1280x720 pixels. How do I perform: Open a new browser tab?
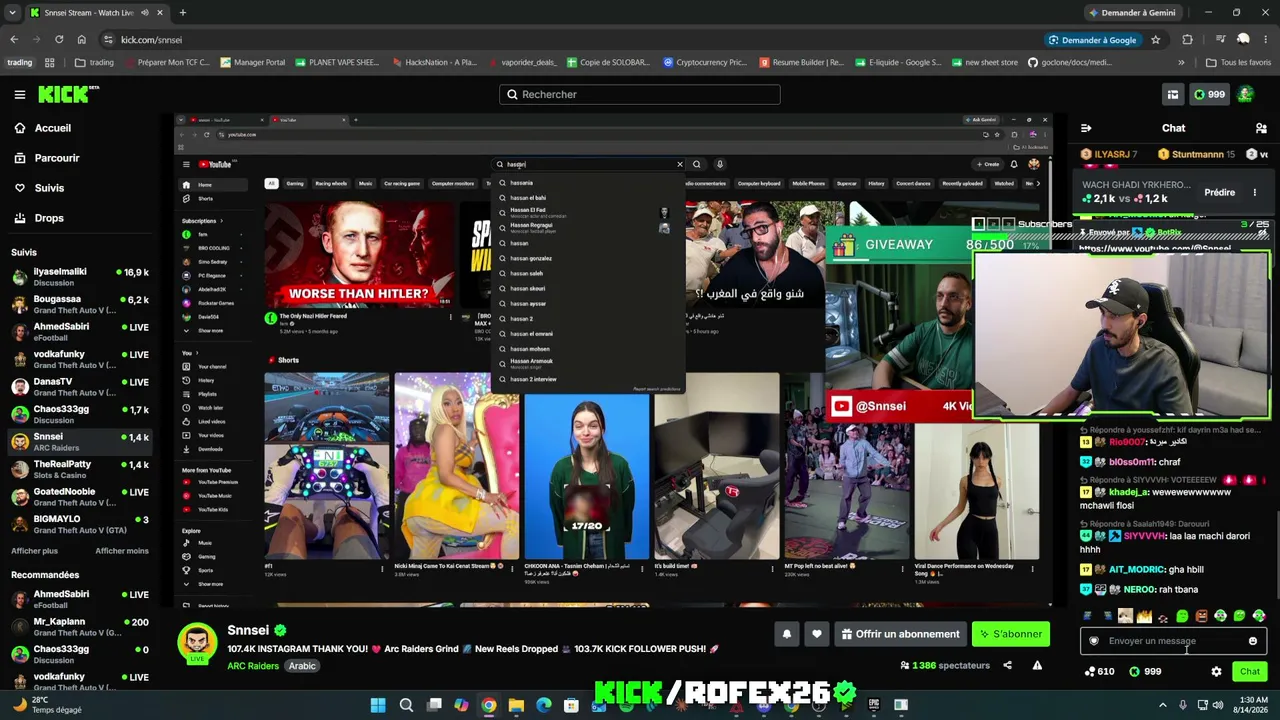[182, 13]
